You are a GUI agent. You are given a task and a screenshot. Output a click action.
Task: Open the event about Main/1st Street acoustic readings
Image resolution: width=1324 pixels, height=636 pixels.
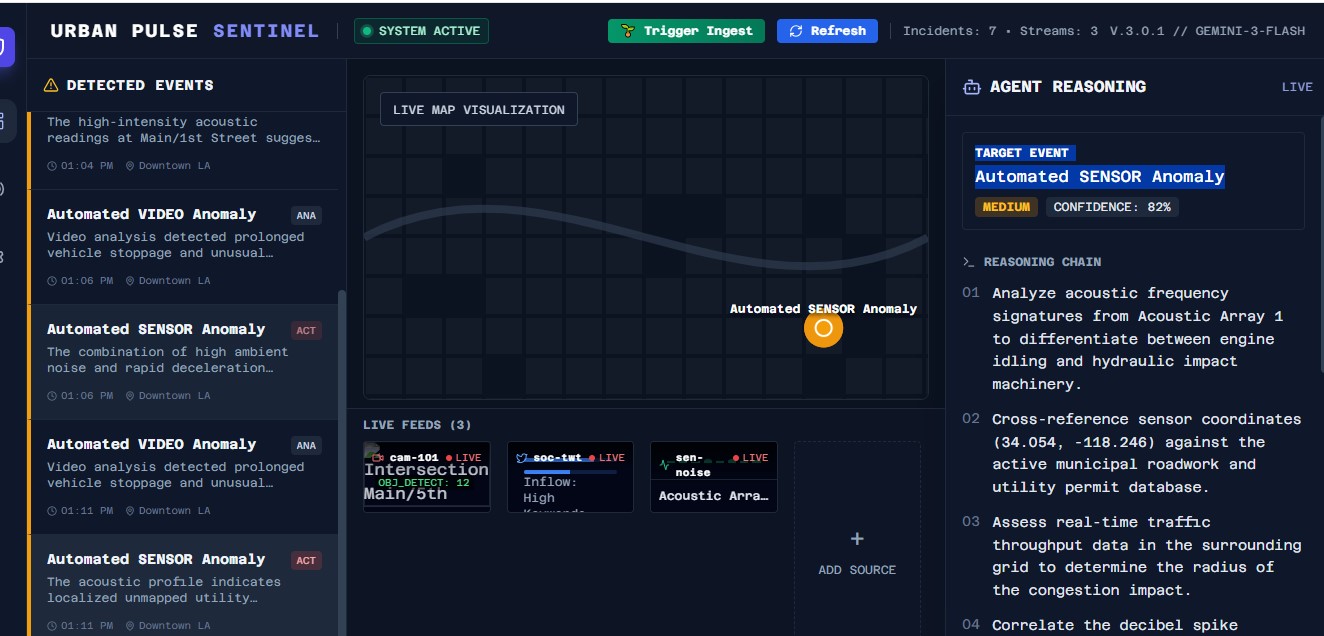coord(184,148)
